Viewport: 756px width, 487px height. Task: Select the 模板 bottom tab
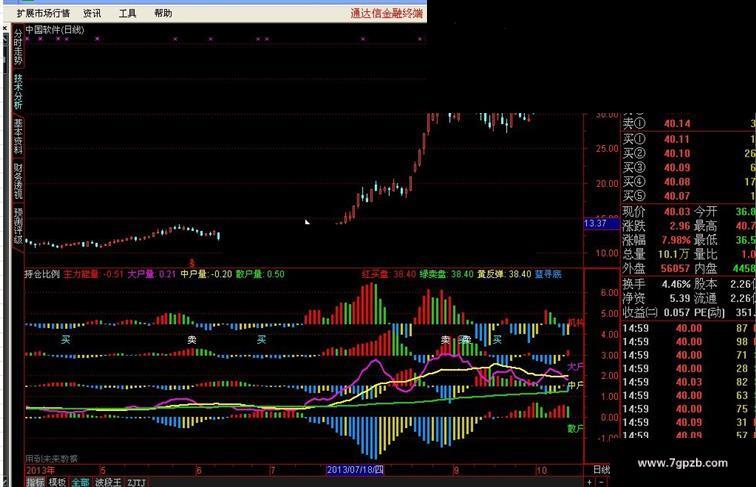(x=57, y=482)
